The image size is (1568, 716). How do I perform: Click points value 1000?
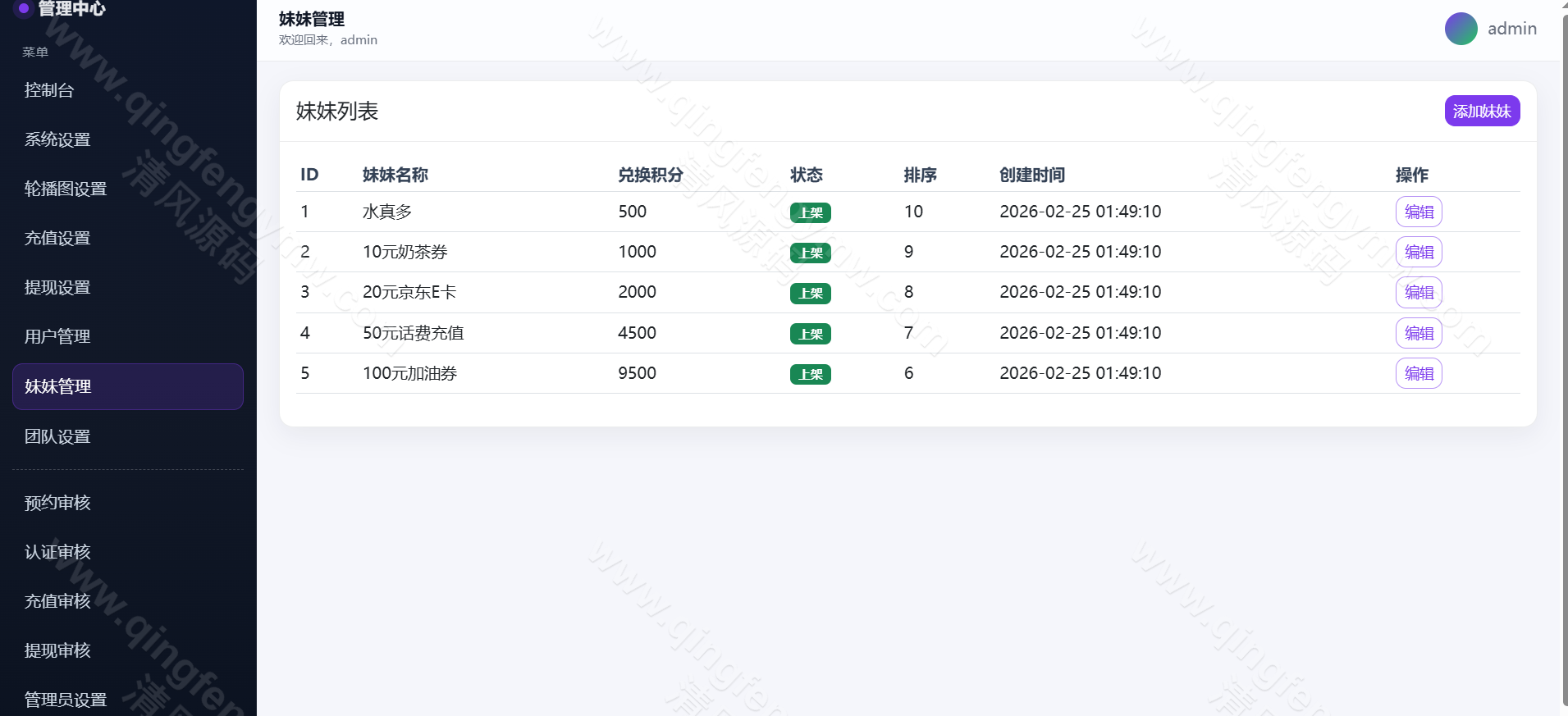coord(638,252)
